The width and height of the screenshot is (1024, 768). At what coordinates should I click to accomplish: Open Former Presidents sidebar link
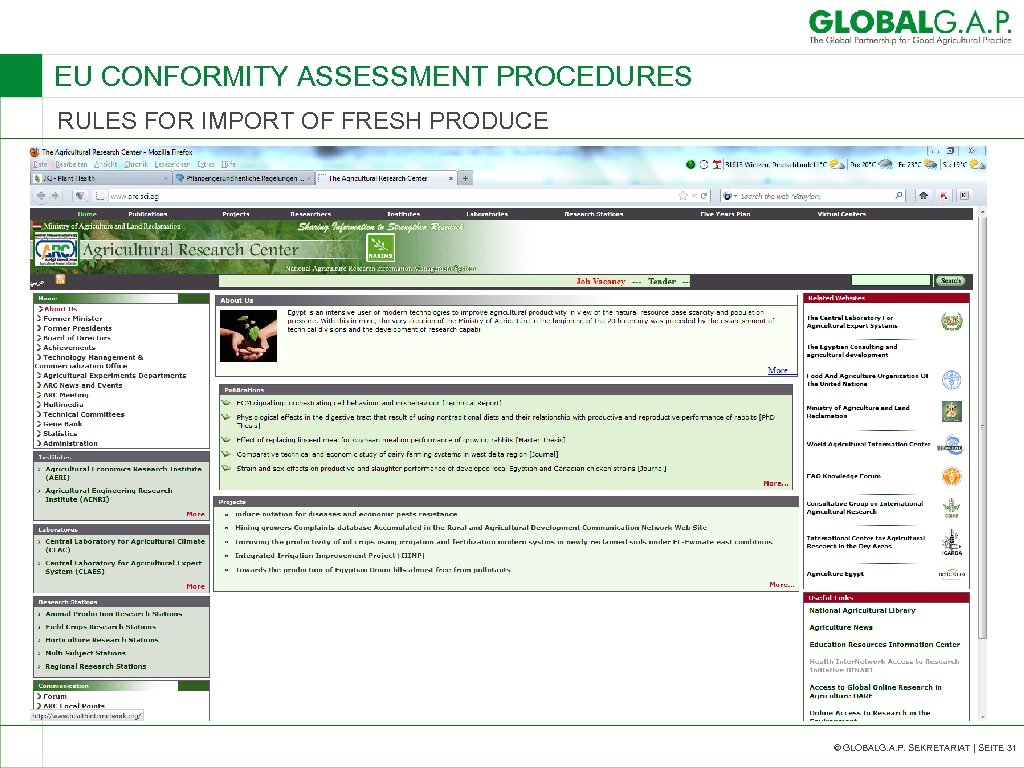(x=77, y=328)
